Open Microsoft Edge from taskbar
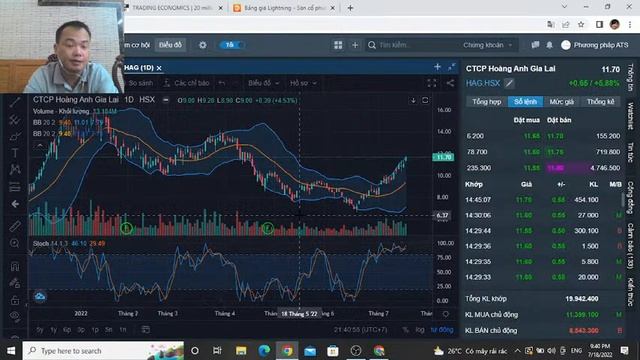The height and width of the screenshot is (360, 640). [x=264, y=351]
